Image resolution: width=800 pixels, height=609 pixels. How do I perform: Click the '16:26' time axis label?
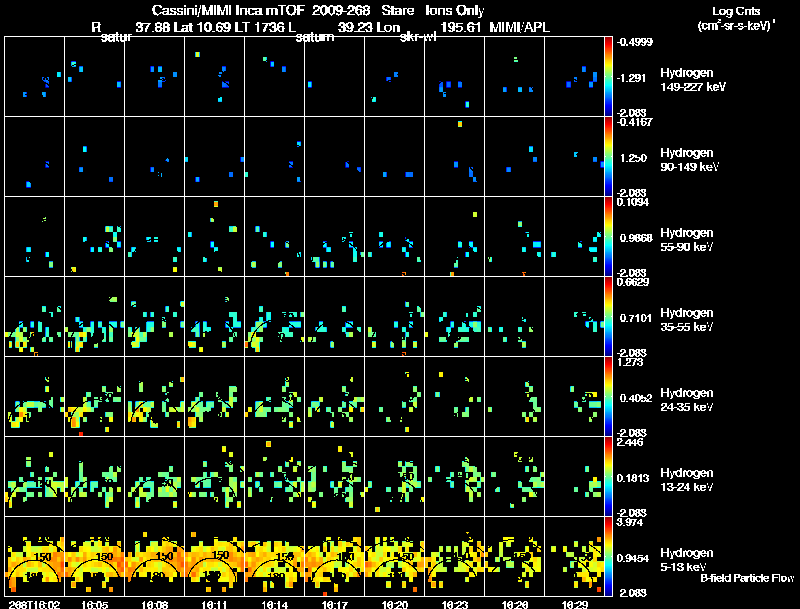514,604
